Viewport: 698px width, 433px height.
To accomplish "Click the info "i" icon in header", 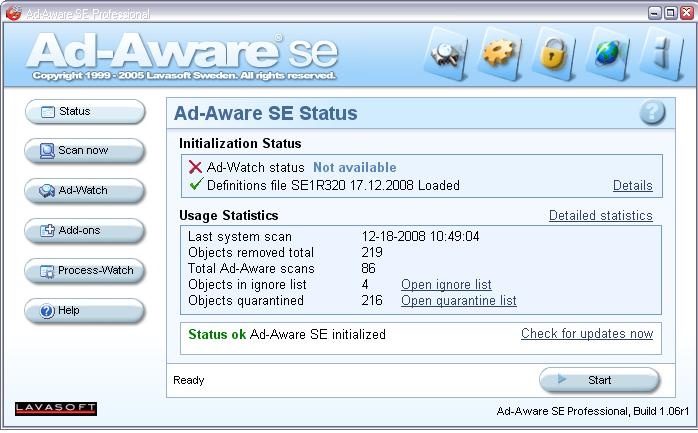I will 661,55.
